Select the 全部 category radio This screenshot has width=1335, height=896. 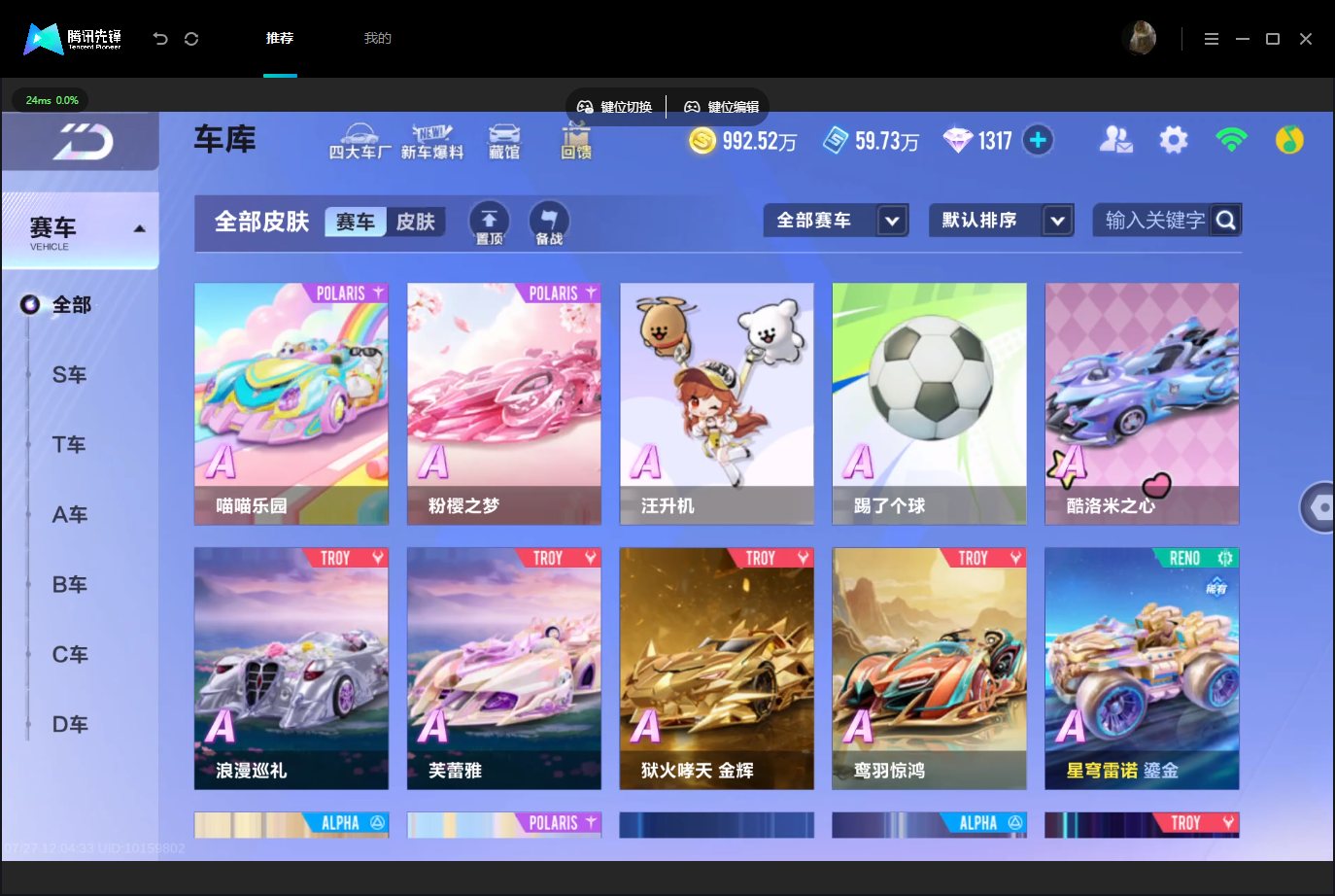pos(30,305)
